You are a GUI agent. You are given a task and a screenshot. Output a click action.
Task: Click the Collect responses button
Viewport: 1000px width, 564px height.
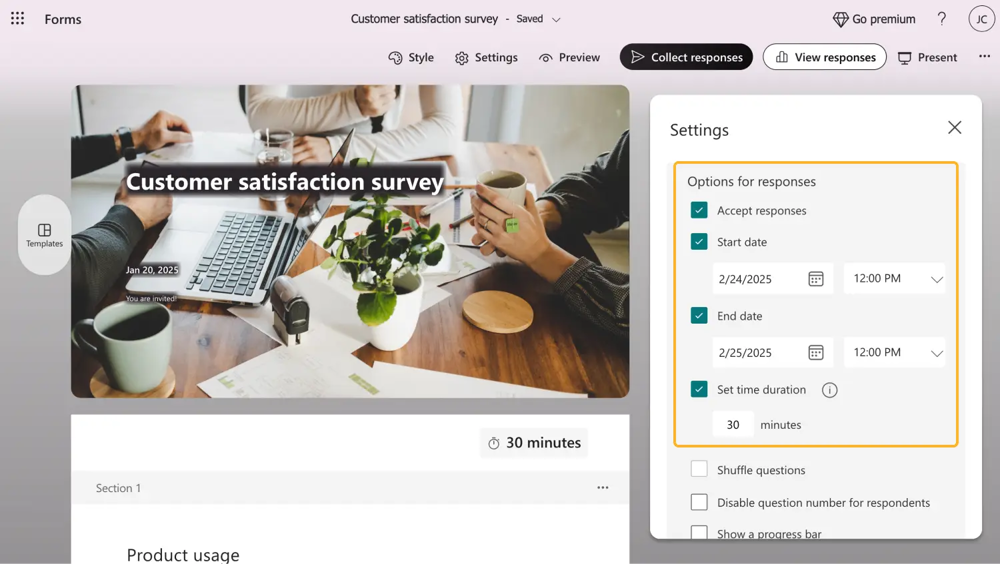pos(686,57)
